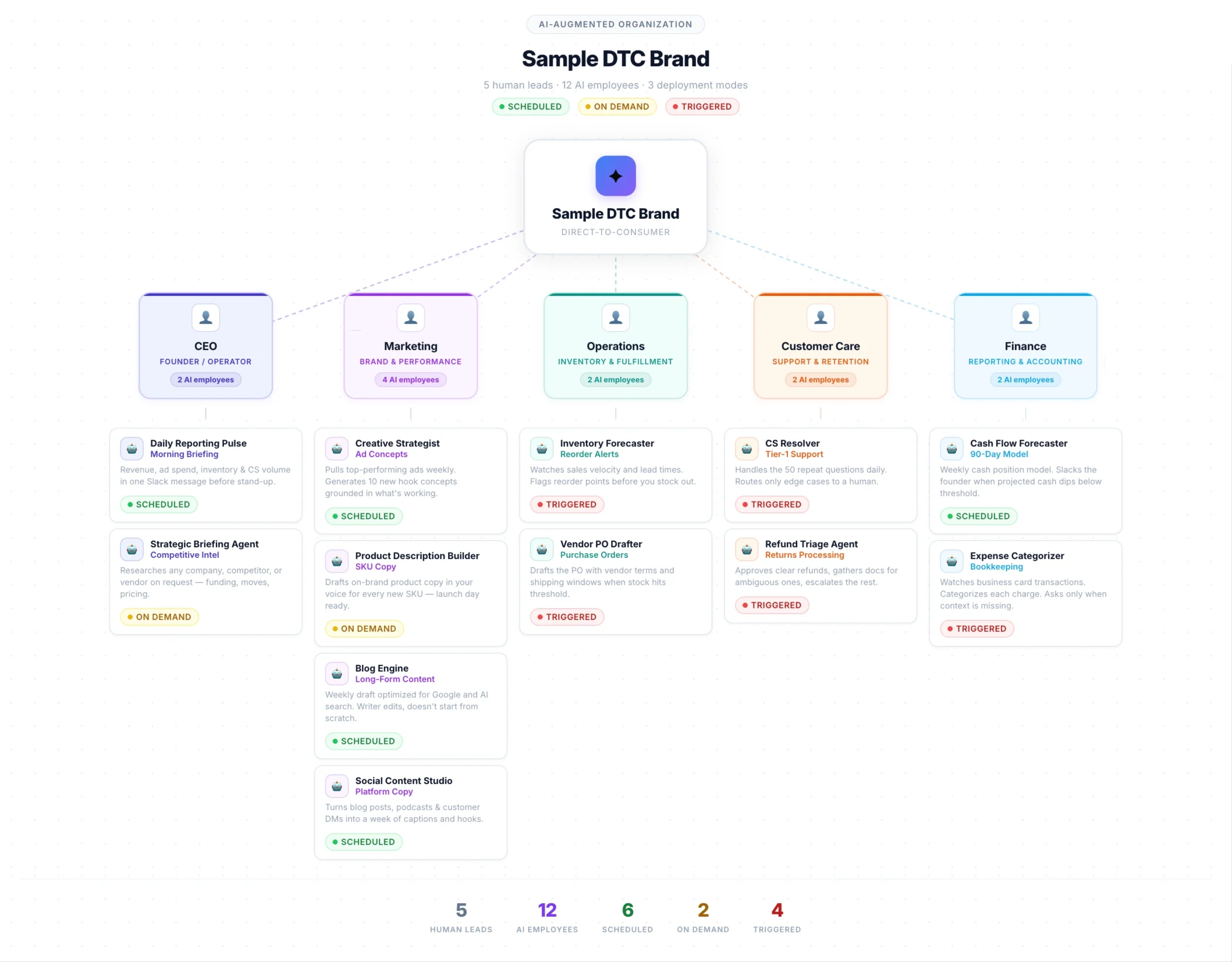Viewport: 1232px width, 962px height.
Task: Click the Customer Care '2 AI employees' badge
Action: point(821,379)
